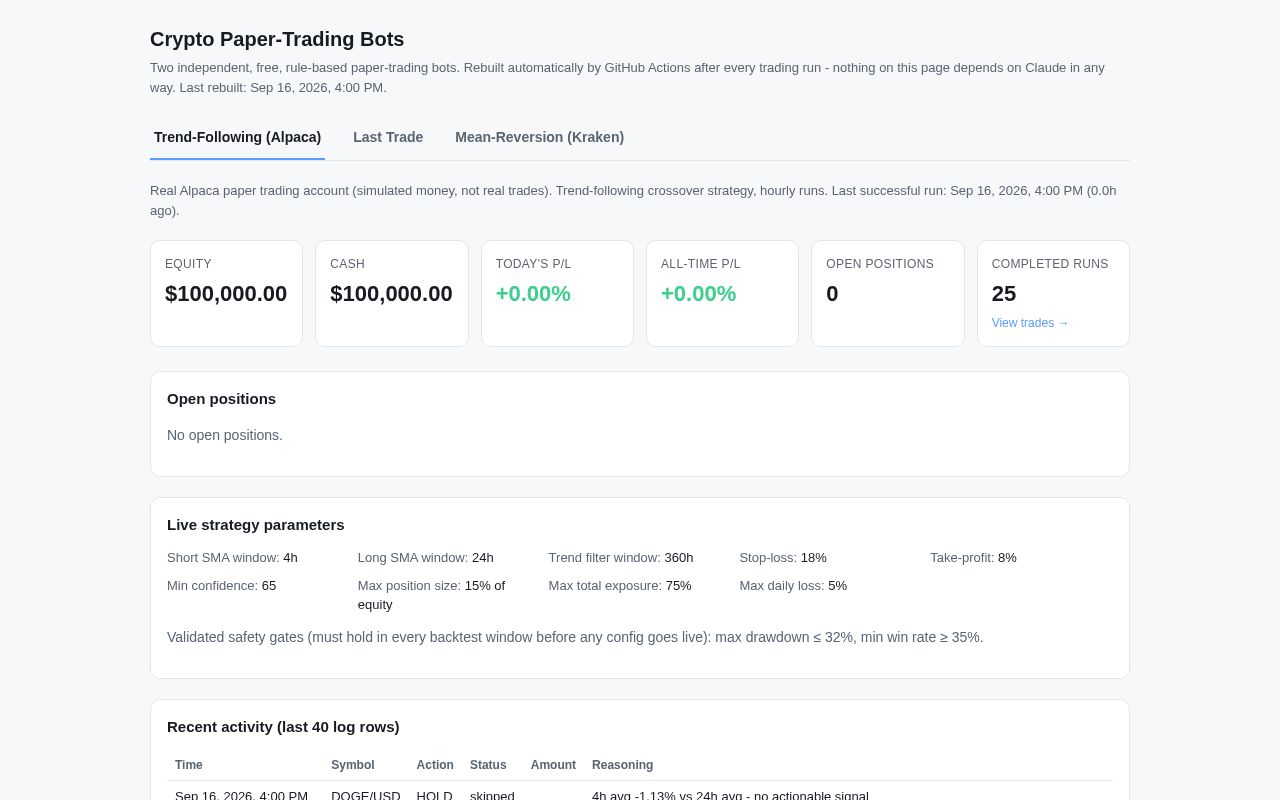Viewport: 1280px width, 800px height.
Task: Click Max position size: 15% of equity
Action: tap(432, 595)
